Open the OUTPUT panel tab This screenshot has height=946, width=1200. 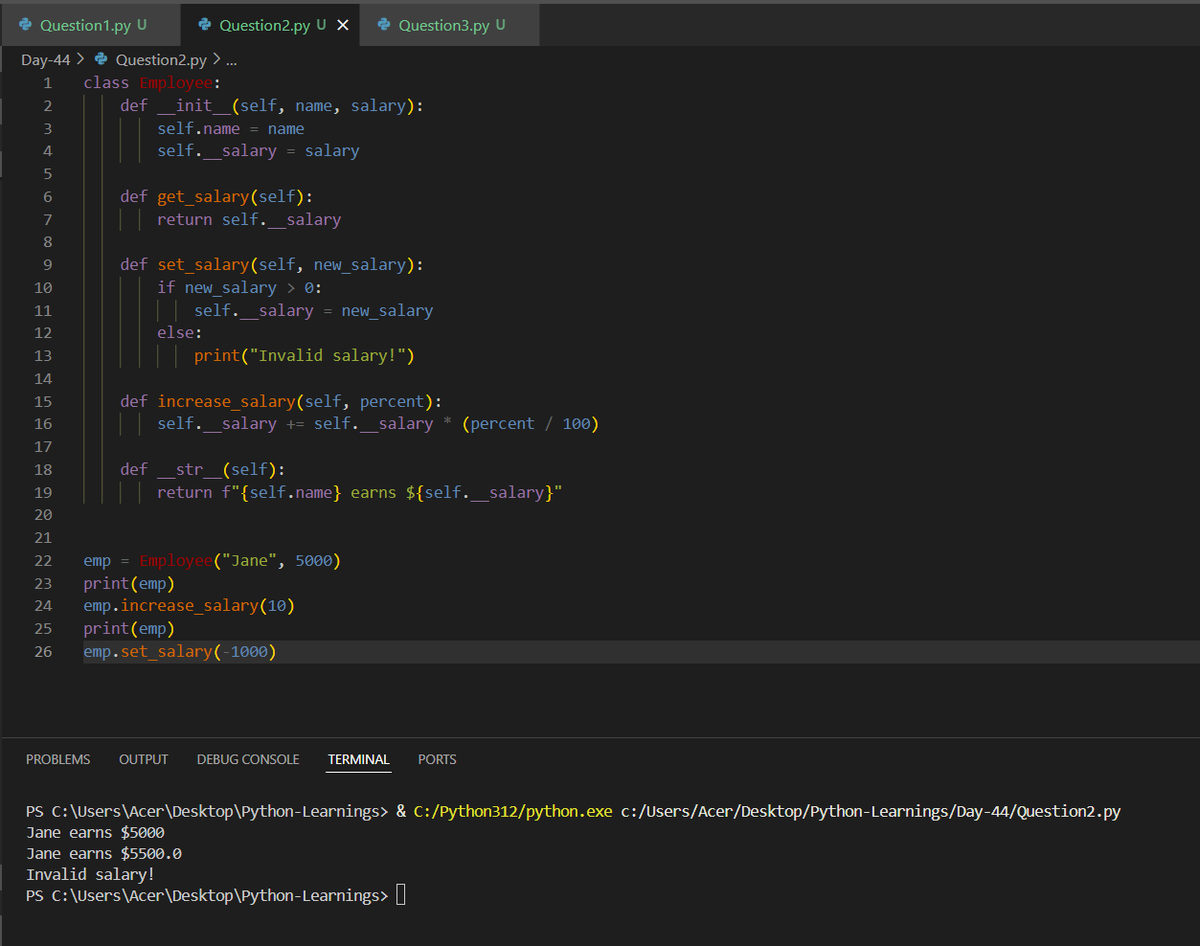(x=143, y=759)
